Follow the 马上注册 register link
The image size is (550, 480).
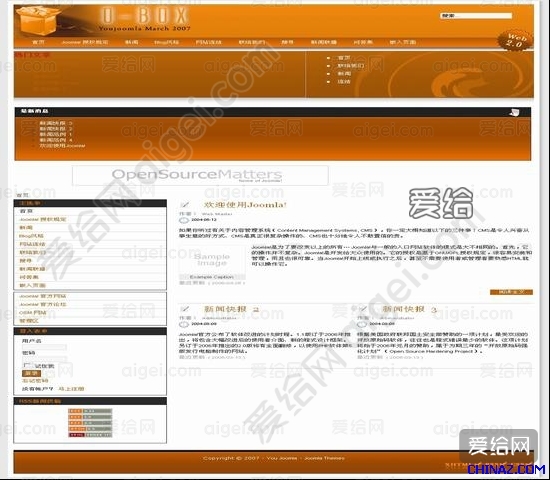(x=71, y=389)
